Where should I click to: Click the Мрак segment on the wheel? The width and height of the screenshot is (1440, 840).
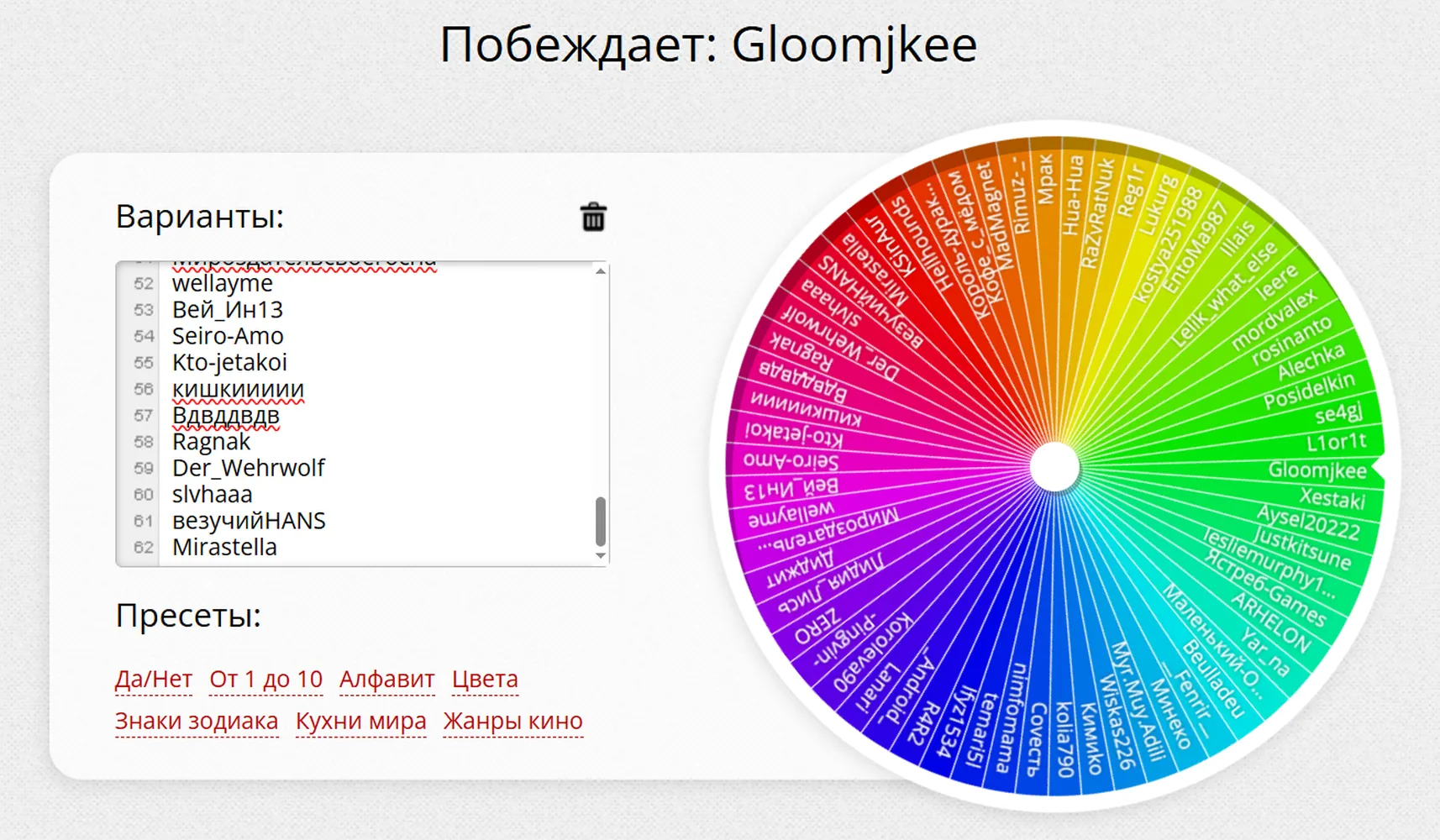coord(1044,180)
